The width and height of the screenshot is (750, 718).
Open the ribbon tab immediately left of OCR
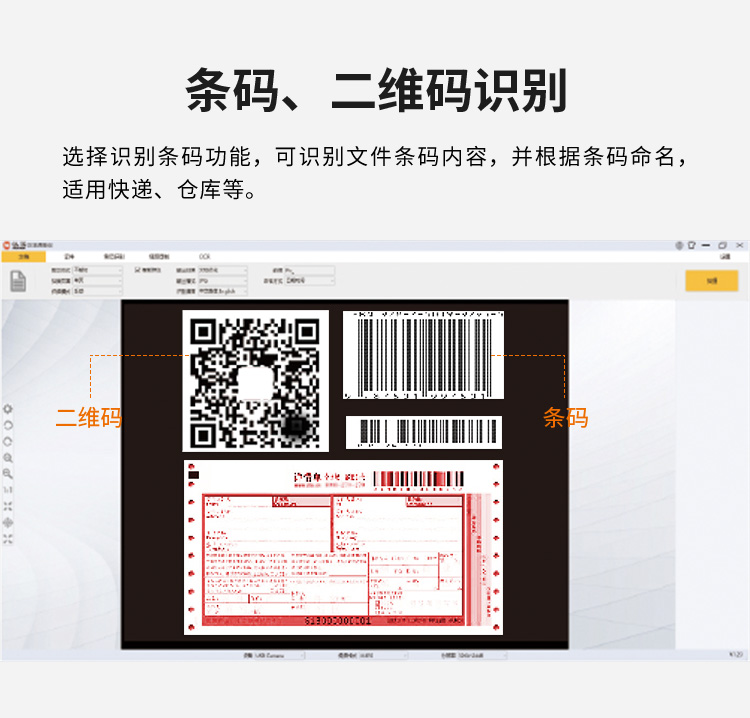coord(159,257)
